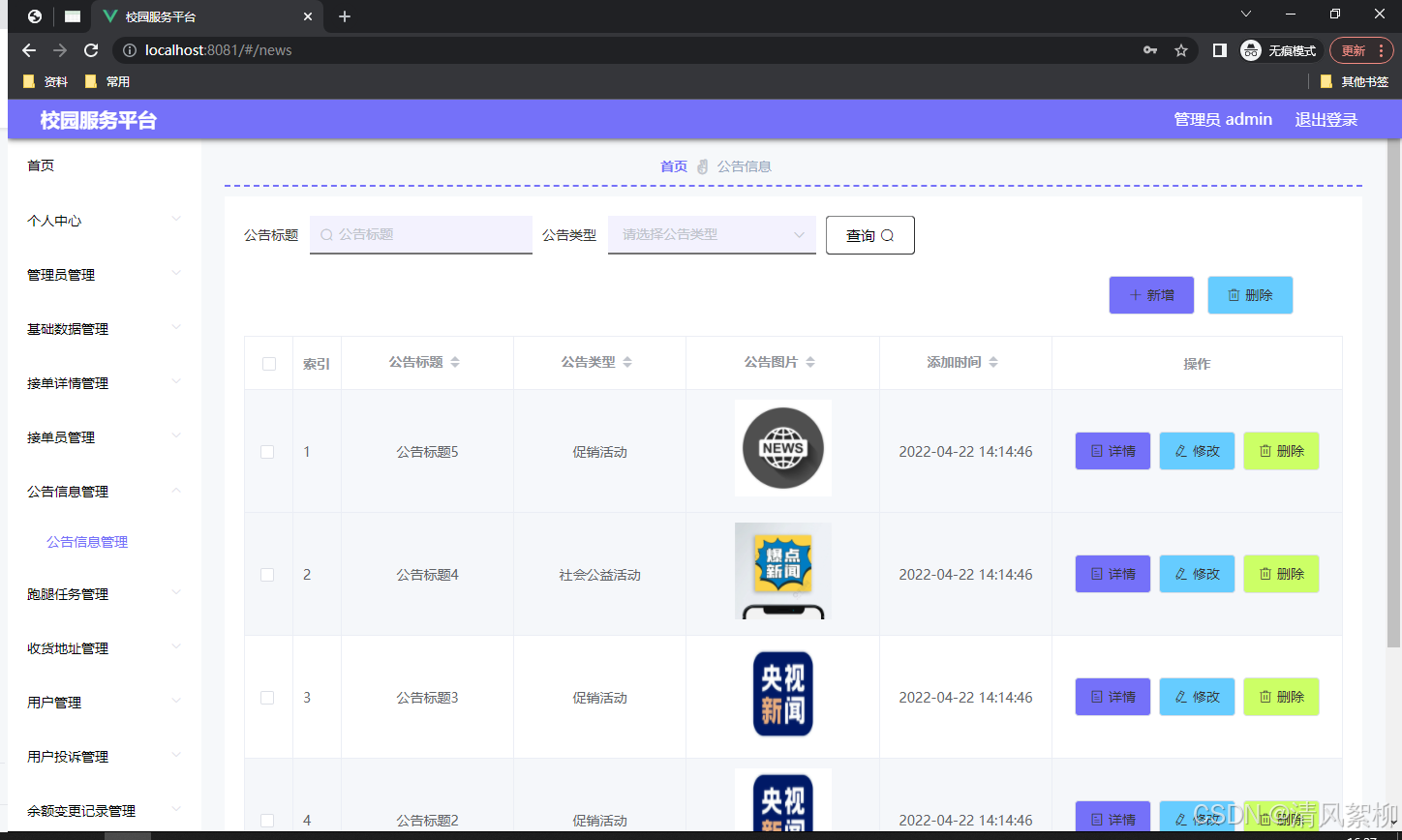Go back using browser back arrow

[29, 50]
